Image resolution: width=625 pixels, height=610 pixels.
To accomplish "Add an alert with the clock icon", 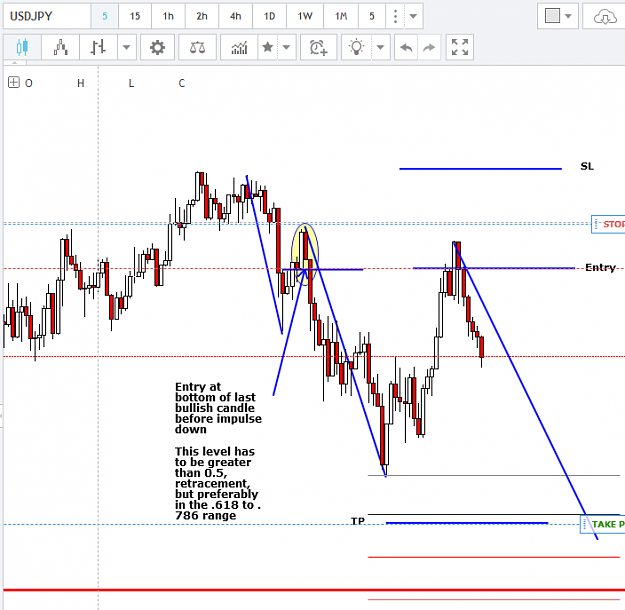I will tap(318, 47).
